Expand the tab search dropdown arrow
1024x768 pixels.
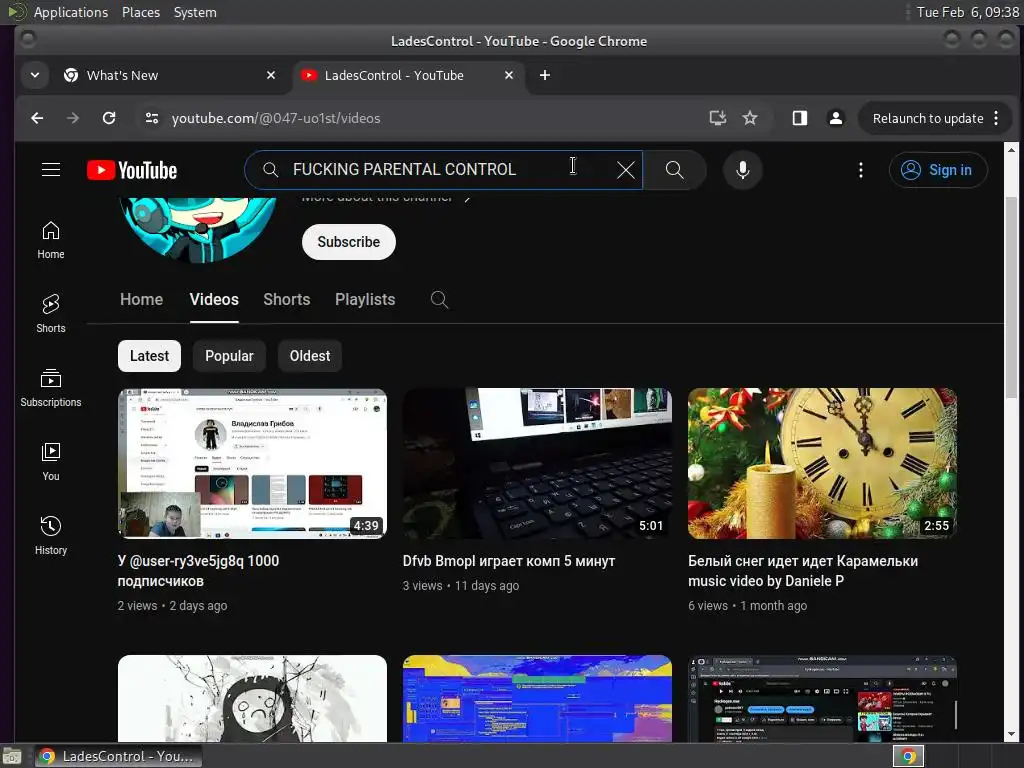click(35, 75)
